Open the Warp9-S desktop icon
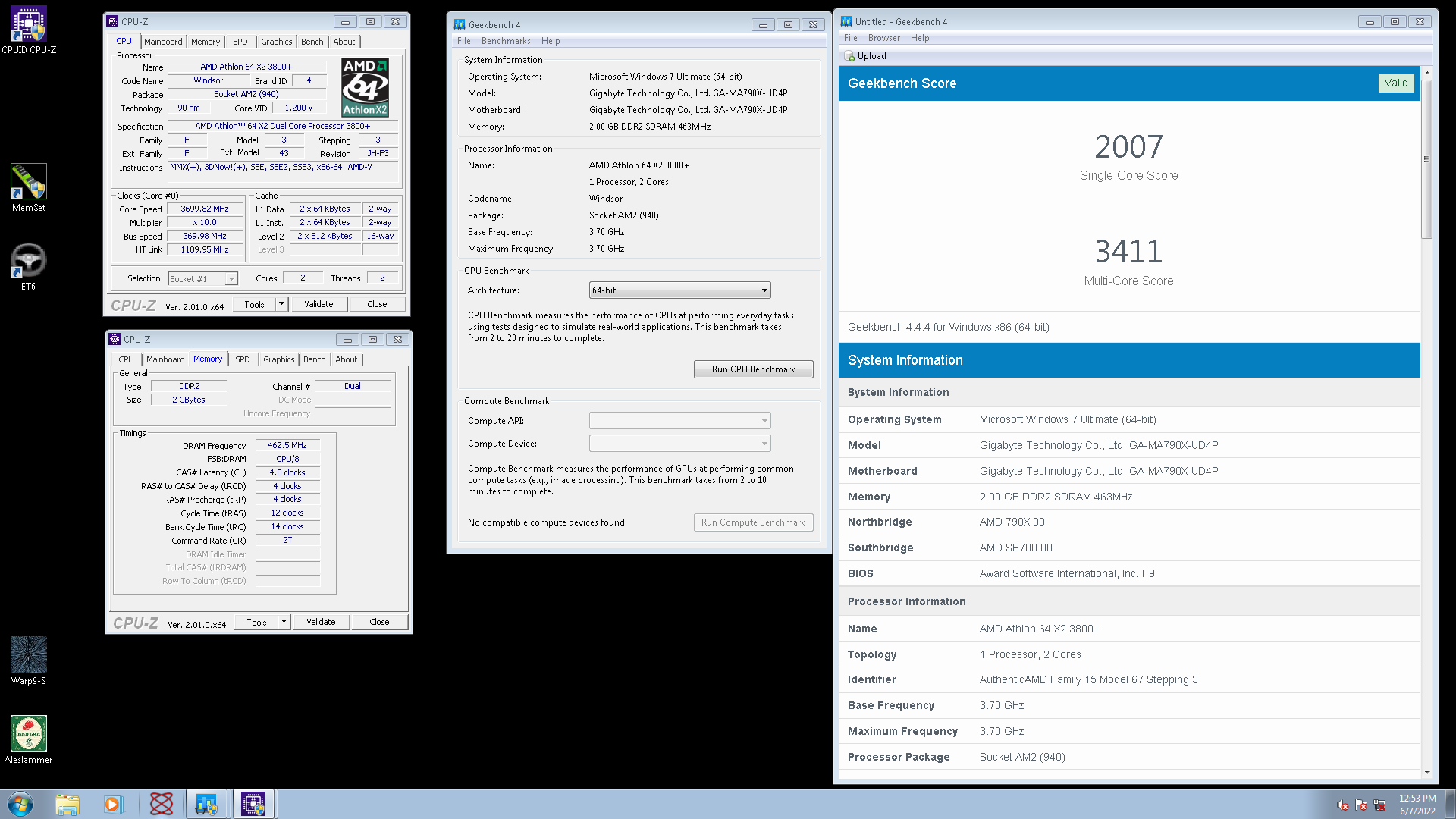Image resolution: width=1456 pixels, height=819 pixels. (x=29, y=661)
